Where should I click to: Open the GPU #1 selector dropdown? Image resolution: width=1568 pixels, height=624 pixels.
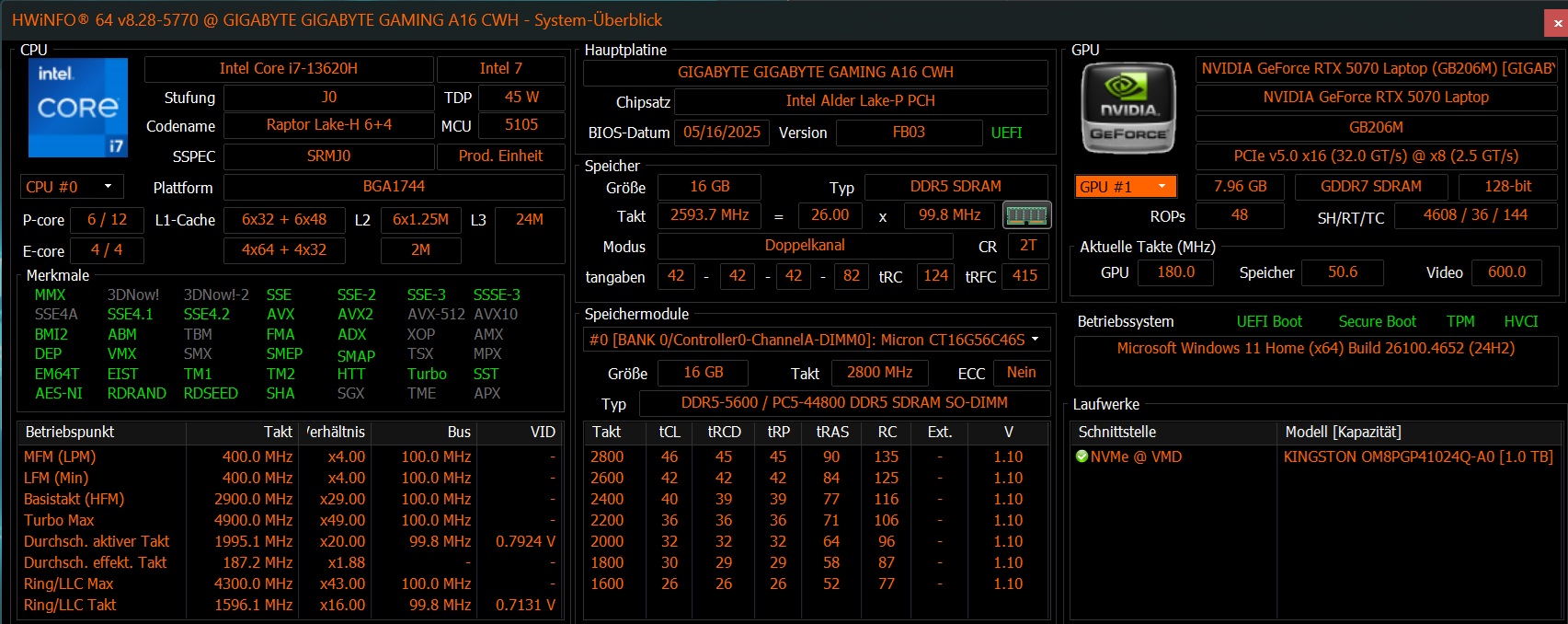[x=1126, y=187]
